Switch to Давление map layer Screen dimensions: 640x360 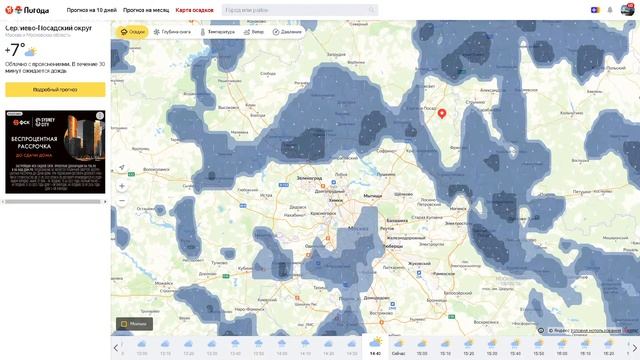coord(287,31)
